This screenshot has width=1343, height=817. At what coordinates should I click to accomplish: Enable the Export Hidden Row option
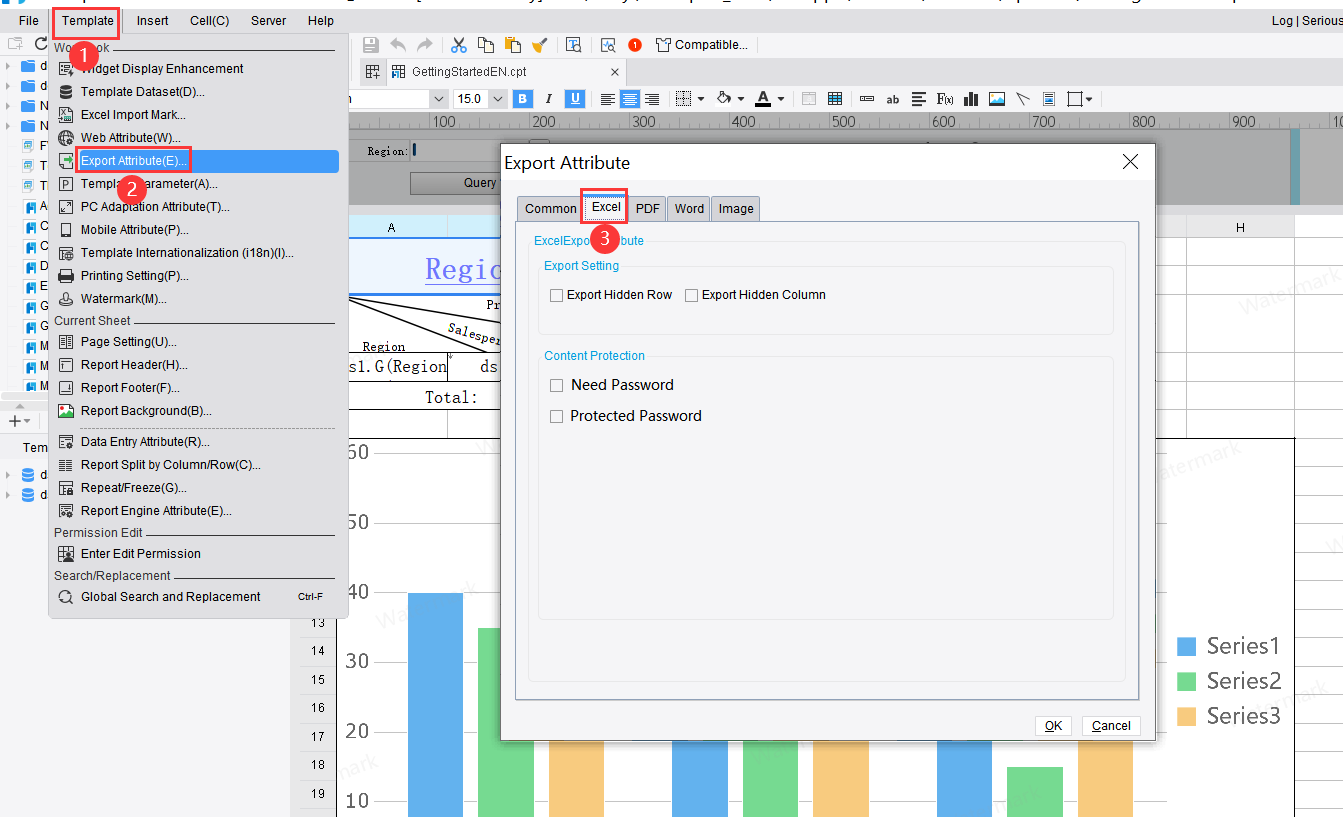[556, 294]
